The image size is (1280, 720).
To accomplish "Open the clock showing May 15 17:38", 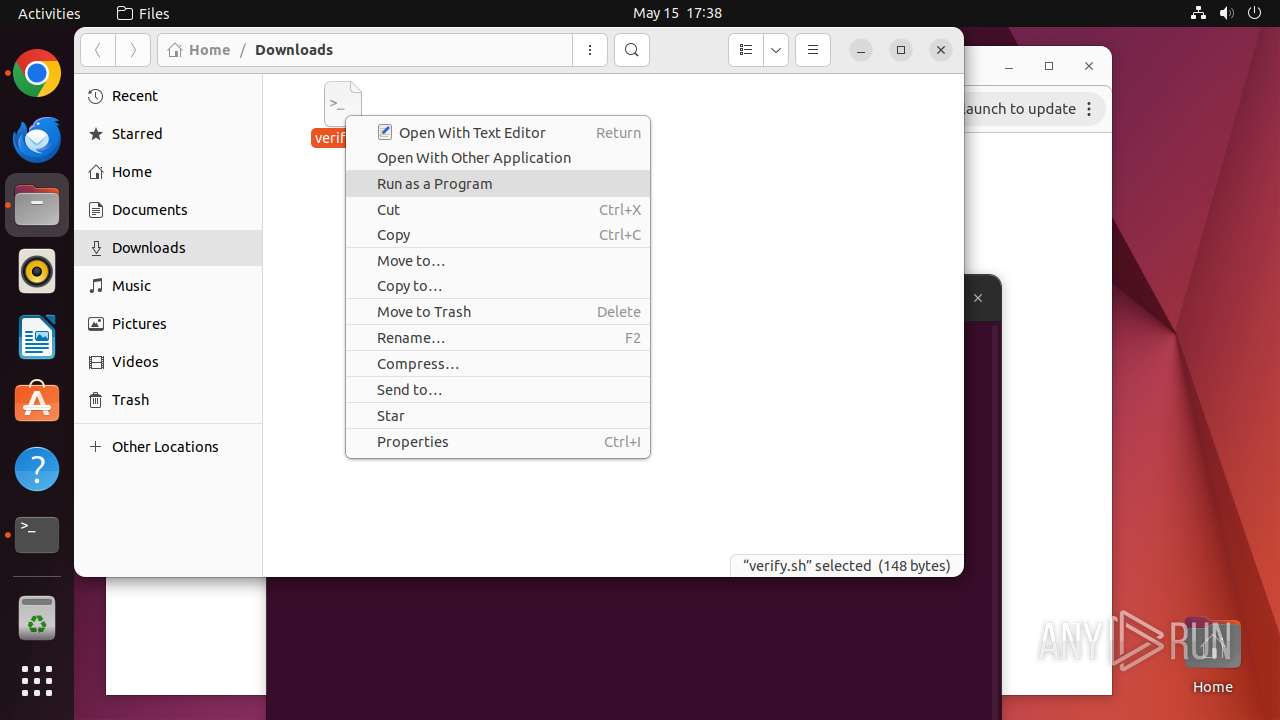I will point(677,13).
